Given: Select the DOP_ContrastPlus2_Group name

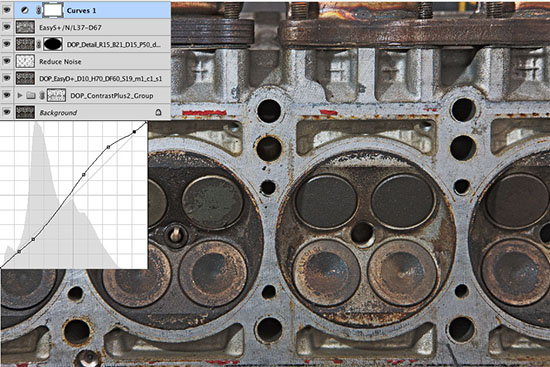Looking at the screenshot, I should pyautogui.click(x=112, y=96).
